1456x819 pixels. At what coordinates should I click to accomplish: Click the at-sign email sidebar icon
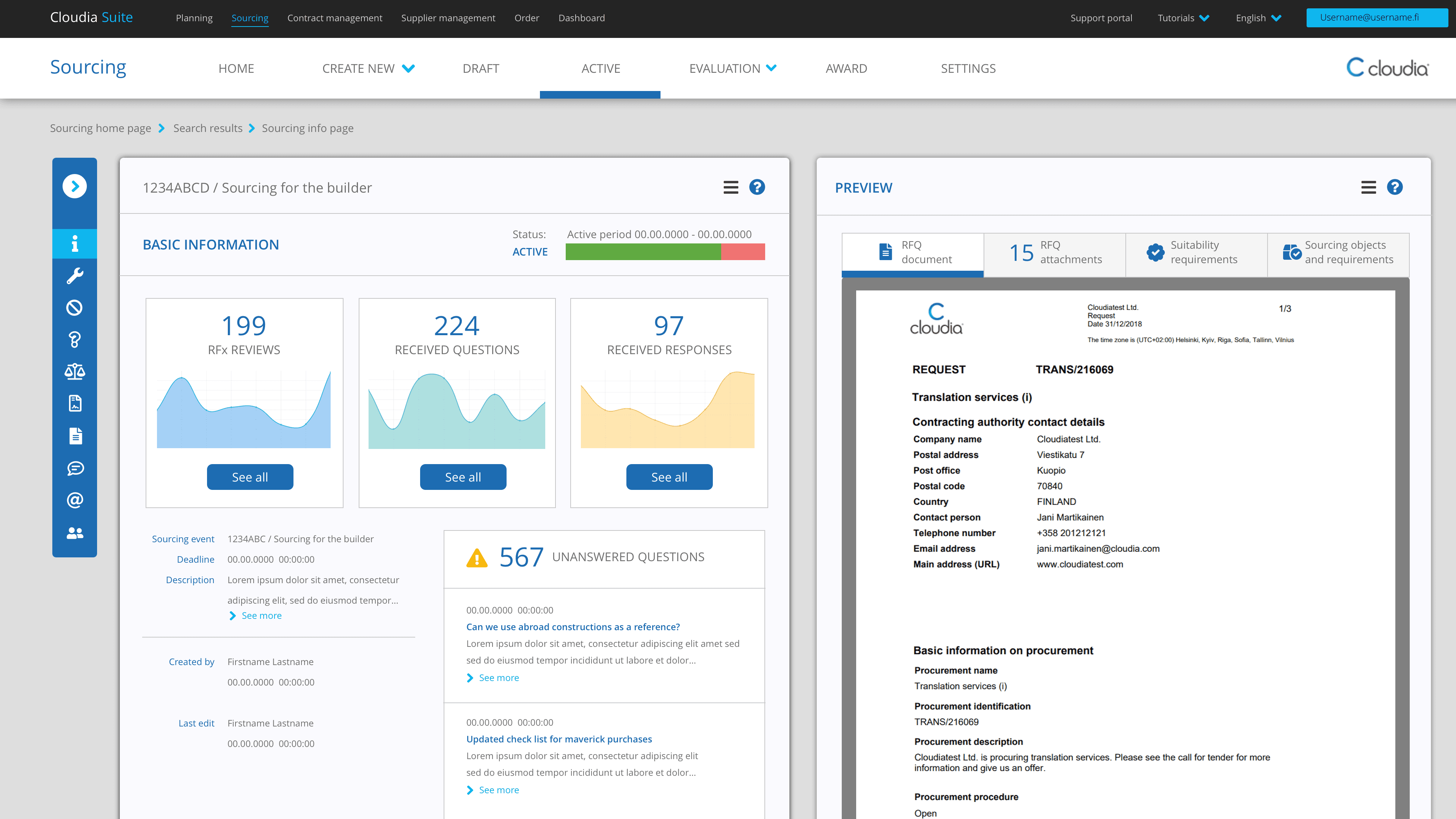75,500
